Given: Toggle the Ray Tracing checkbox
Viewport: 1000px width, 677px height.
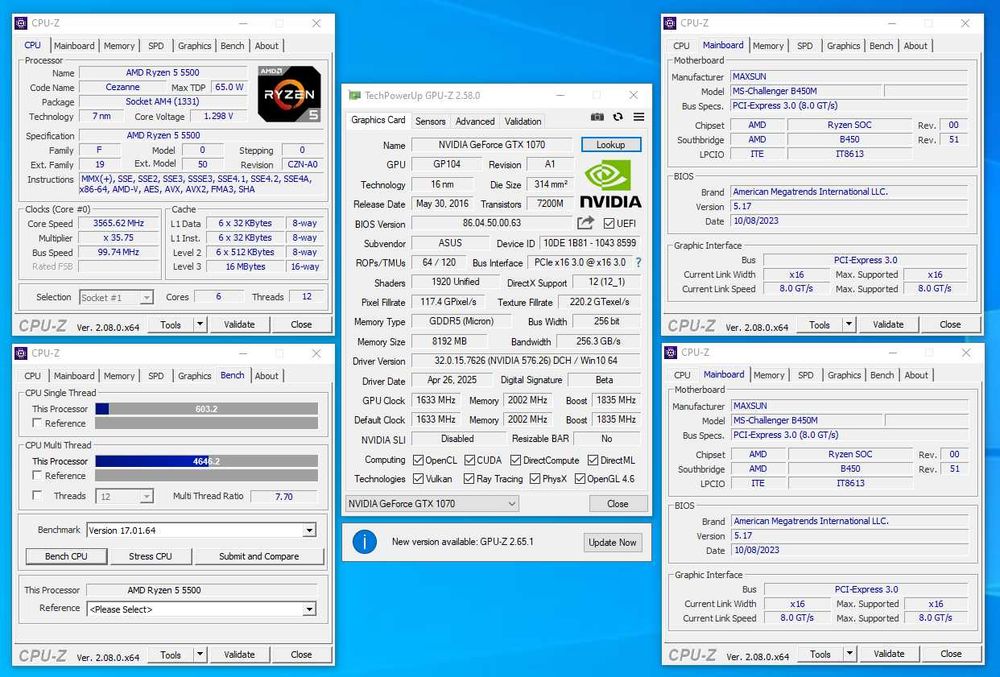Looking at the screenshot, I should pyautogui.click(x=469, y=478).
